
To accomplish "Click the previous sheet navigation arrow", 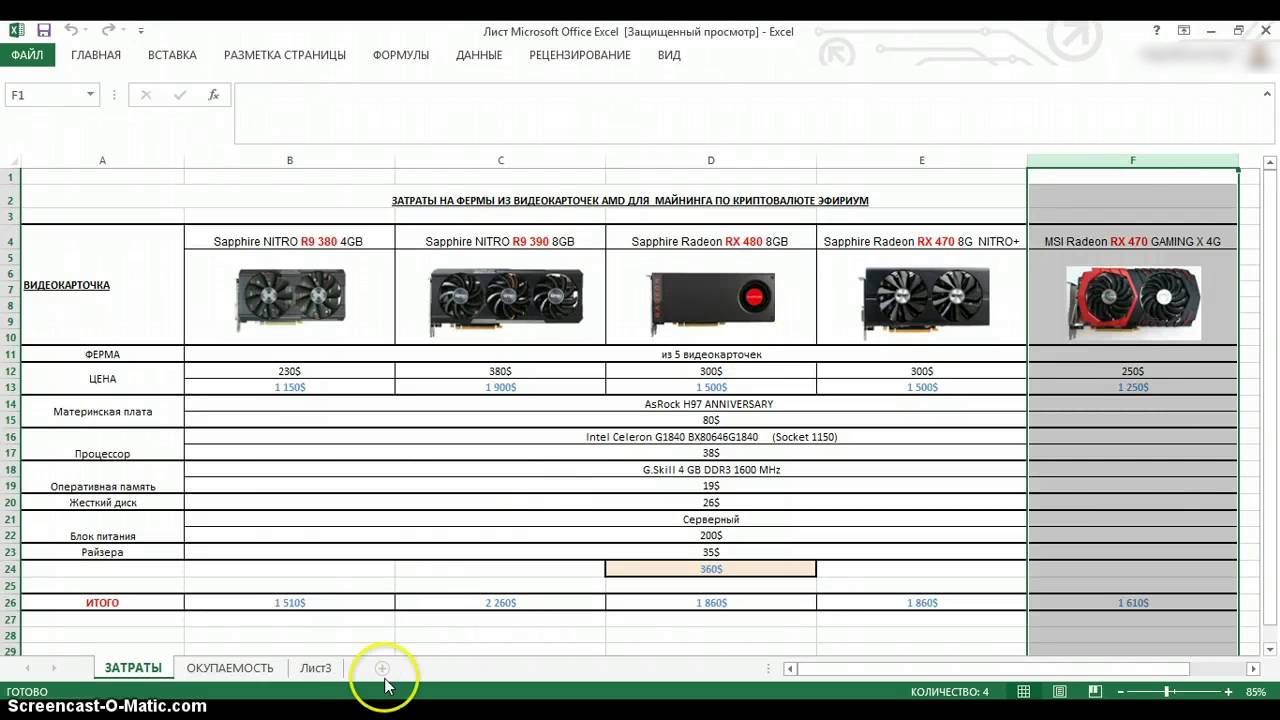I will tap(27, 668).
